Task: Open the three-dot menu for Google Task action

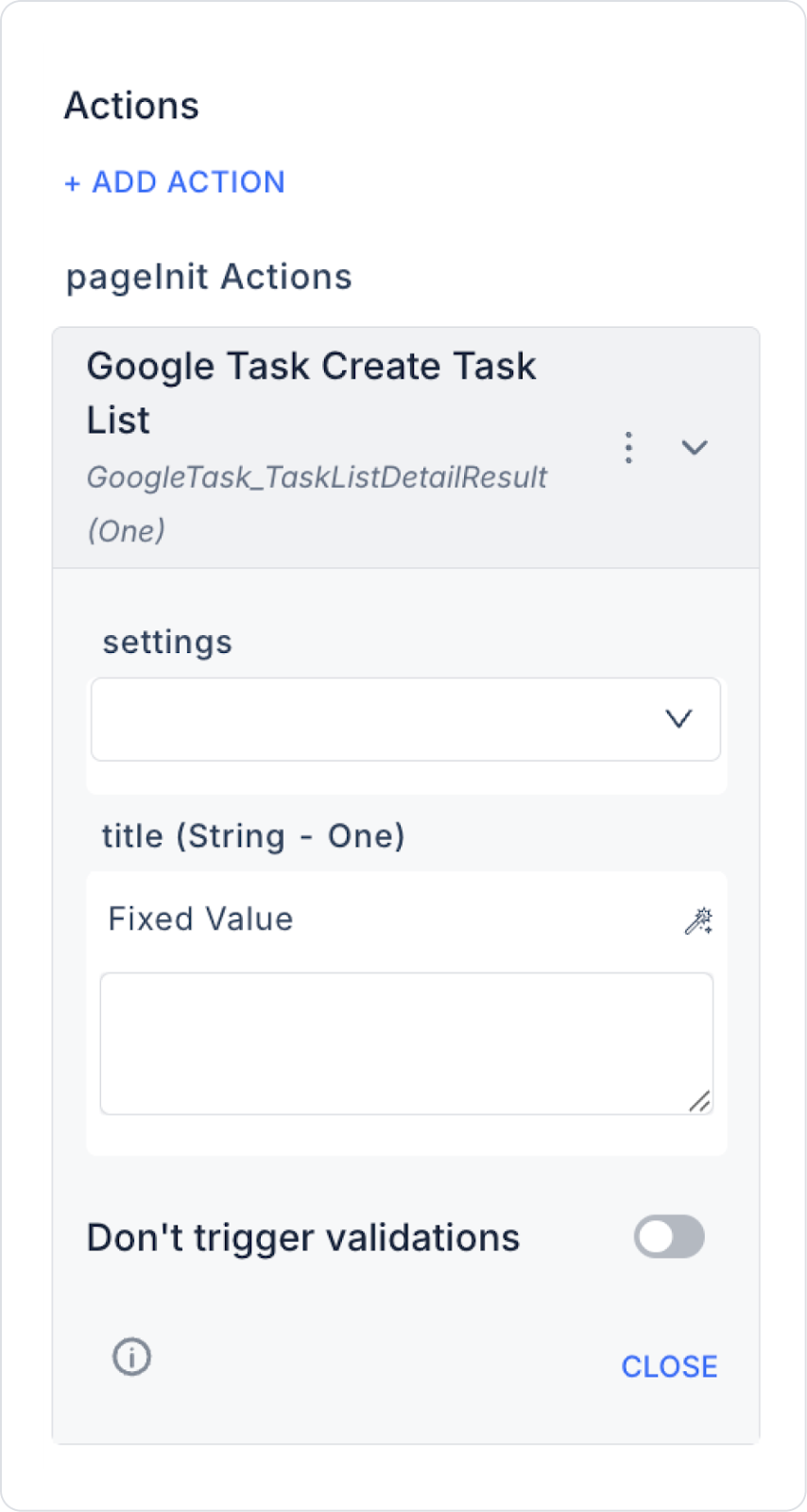Action: (x=628, y=447)
